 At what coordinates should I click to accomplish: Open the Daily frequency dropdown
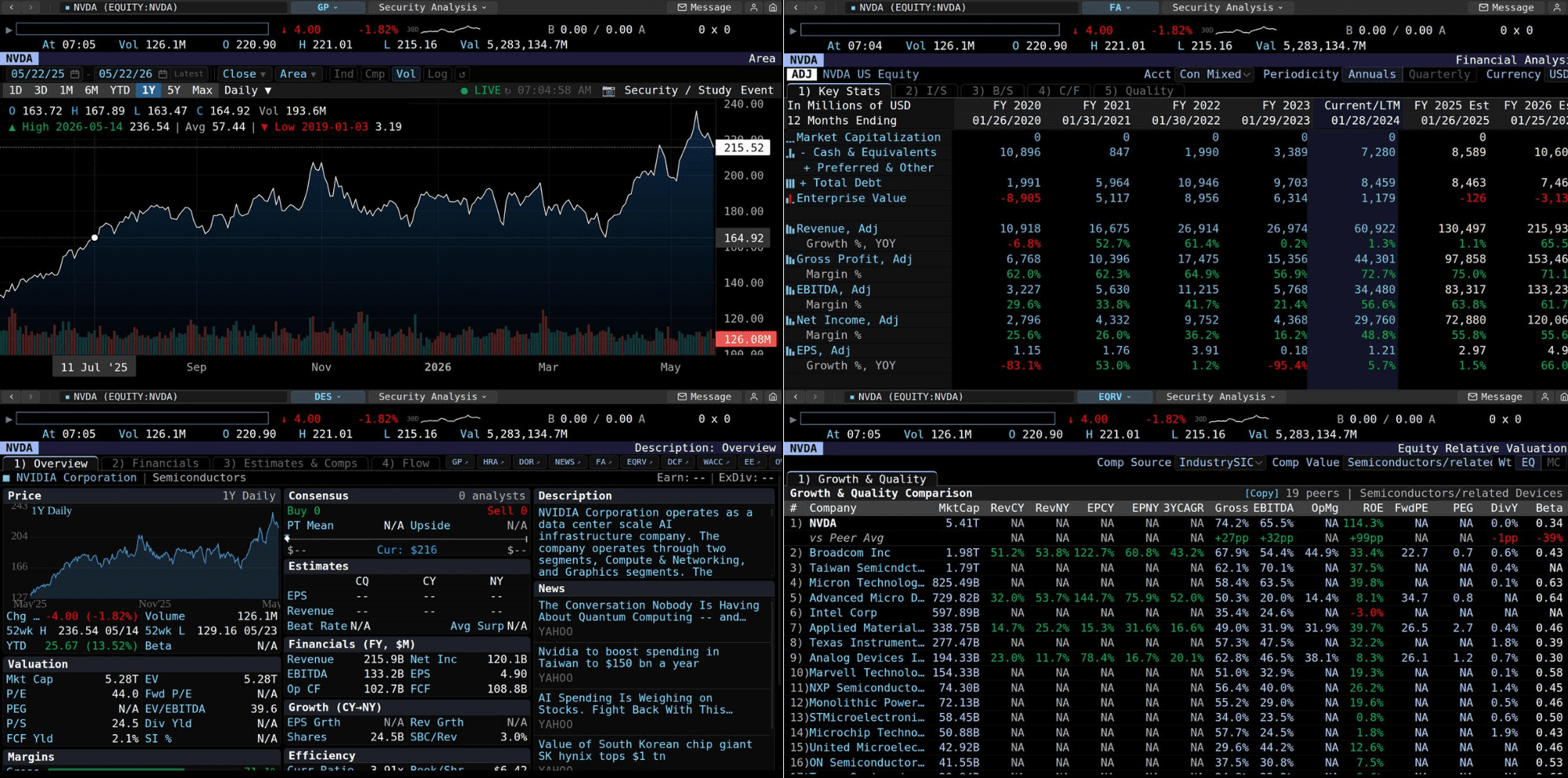248,90
